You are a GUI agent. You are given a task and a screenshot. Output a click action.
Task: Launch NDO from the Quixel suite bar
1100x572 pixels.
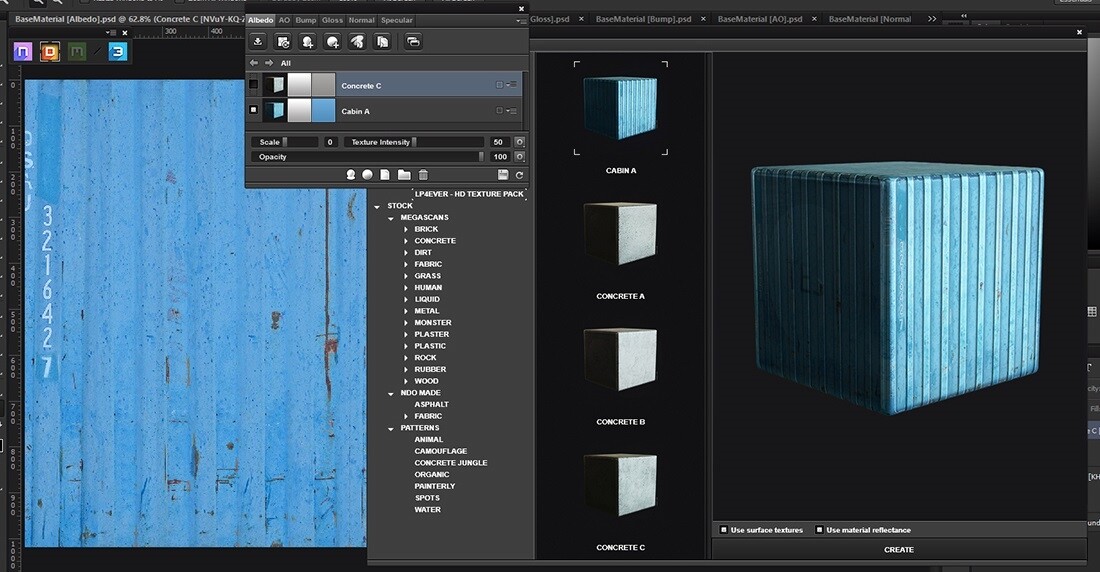(23, 50)
